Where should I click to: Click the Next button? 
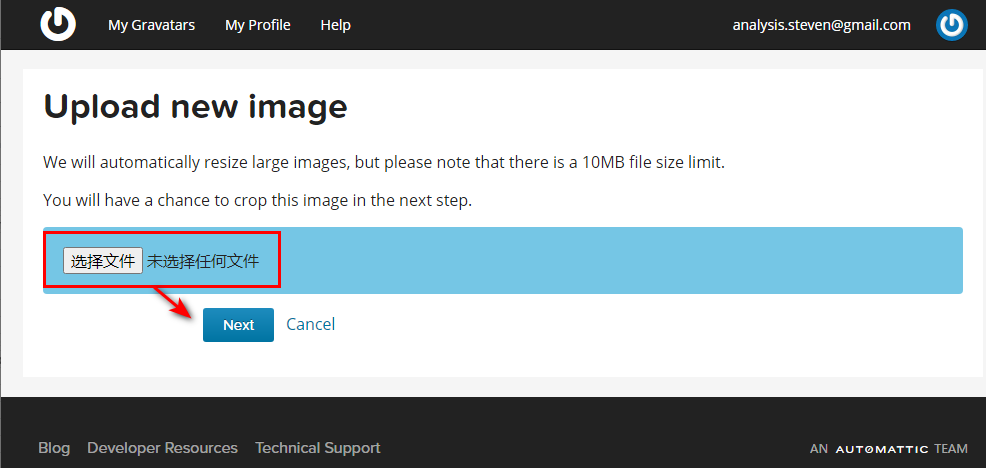point(238,324)
